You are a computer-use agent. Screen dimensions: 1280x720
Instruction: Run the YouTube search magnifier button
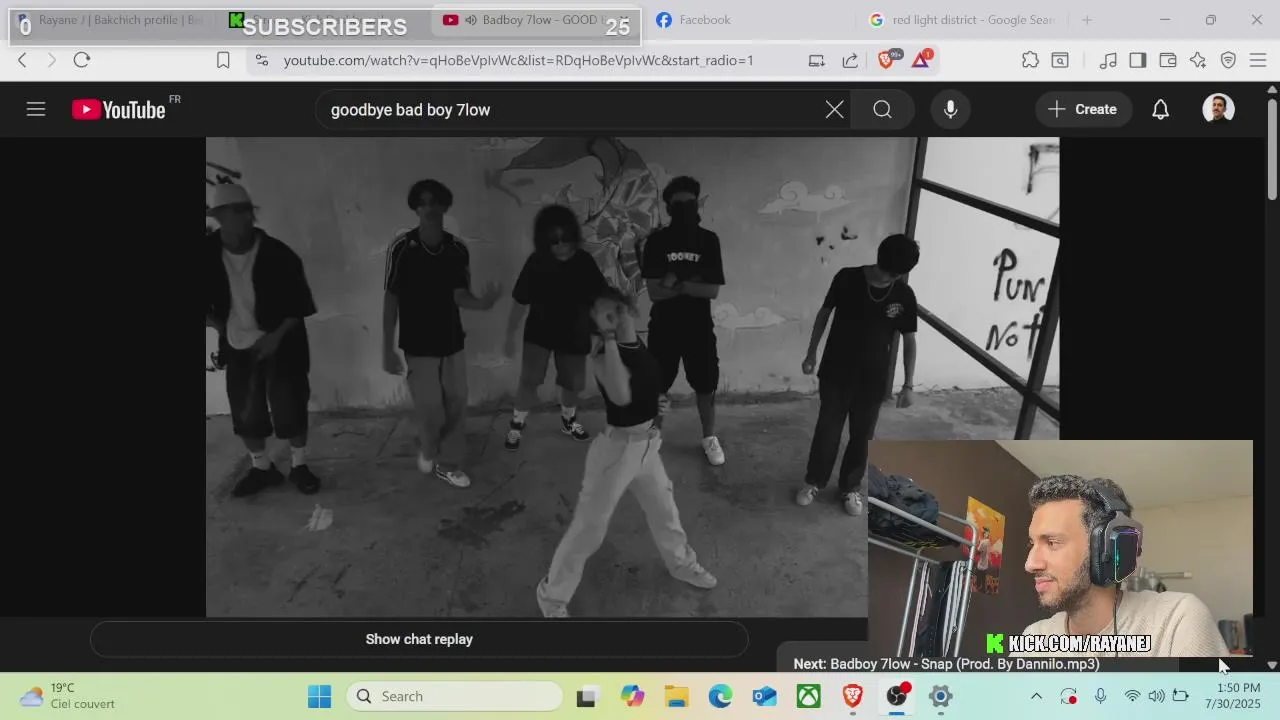point(882,110)
